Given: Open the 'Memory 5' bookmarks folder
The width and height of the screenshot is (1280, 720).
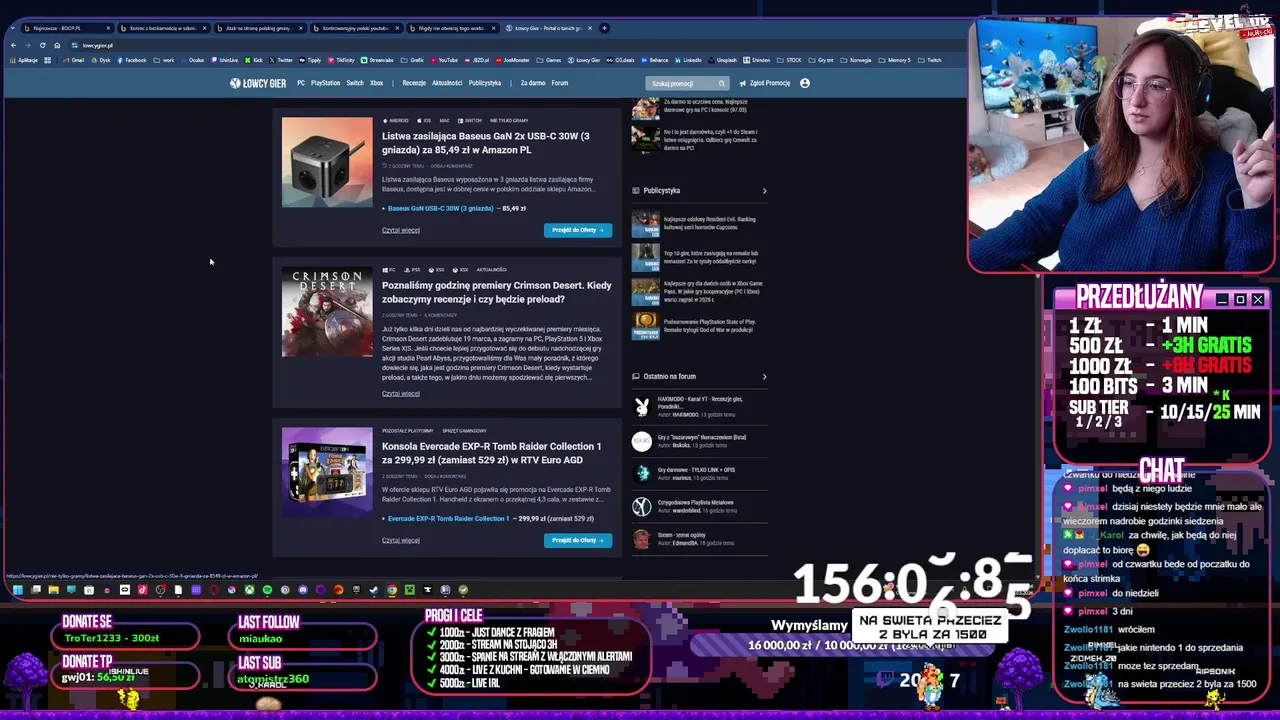Looking at the screenshot, I should [896, 60].
